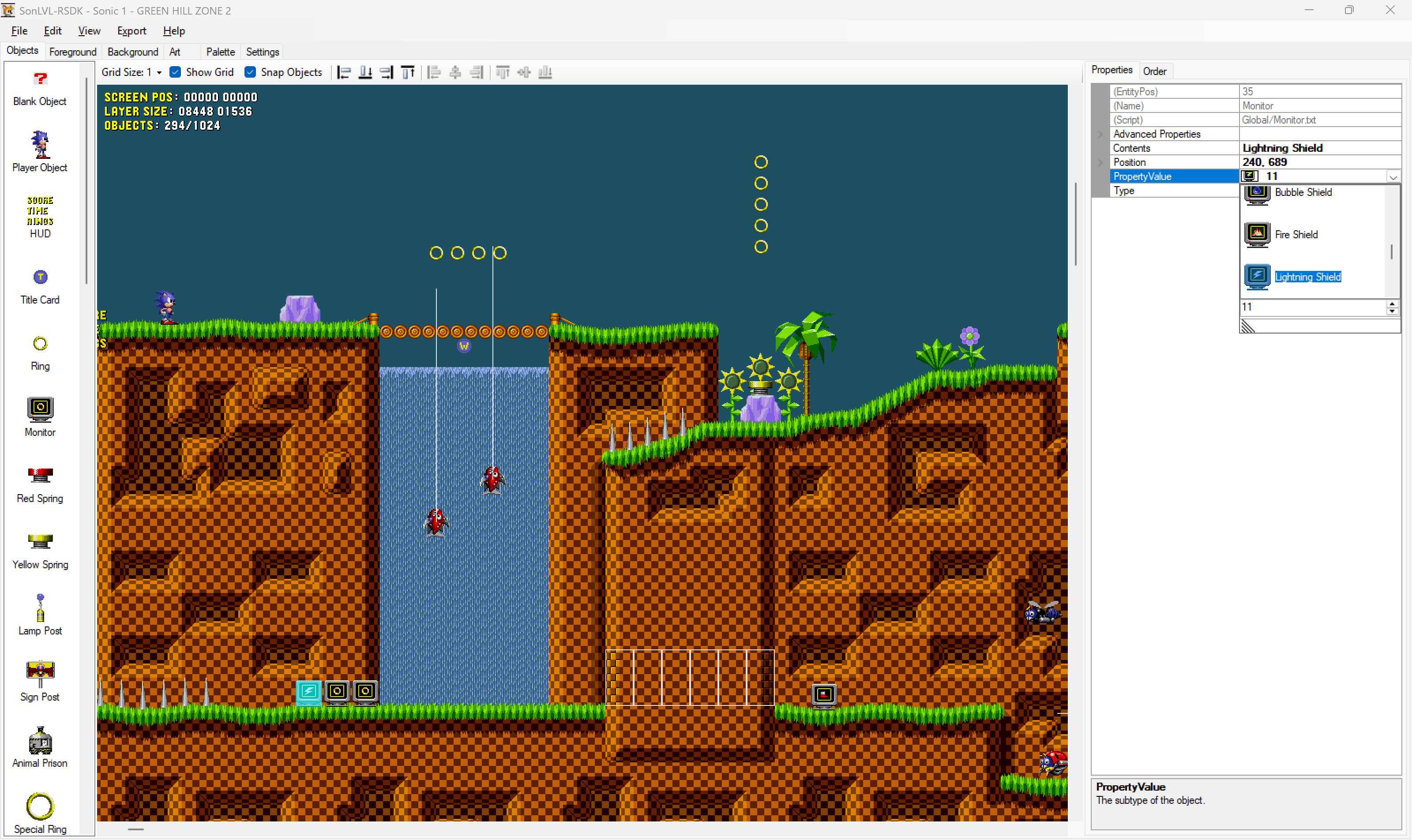Disable the Snap Objects checkbox
1412x840 pixels.
click(x=250, y=72)
